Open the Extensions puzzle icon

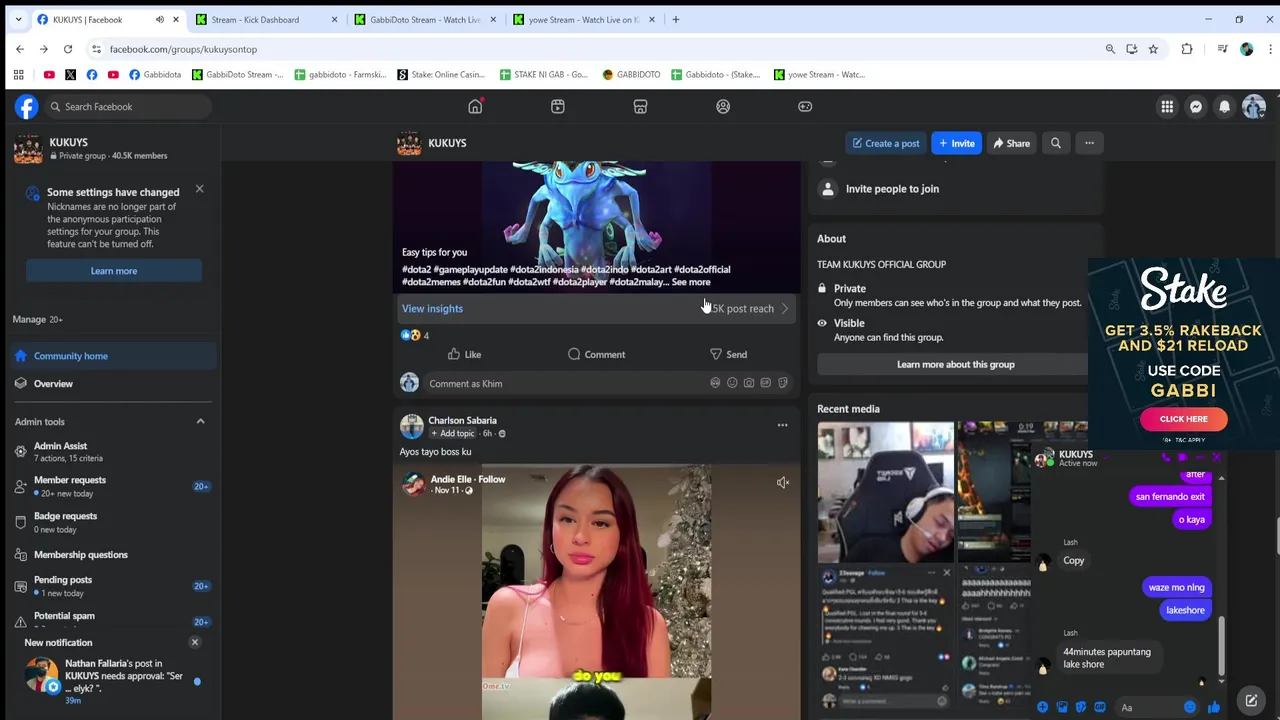(x=1187, y=49)
